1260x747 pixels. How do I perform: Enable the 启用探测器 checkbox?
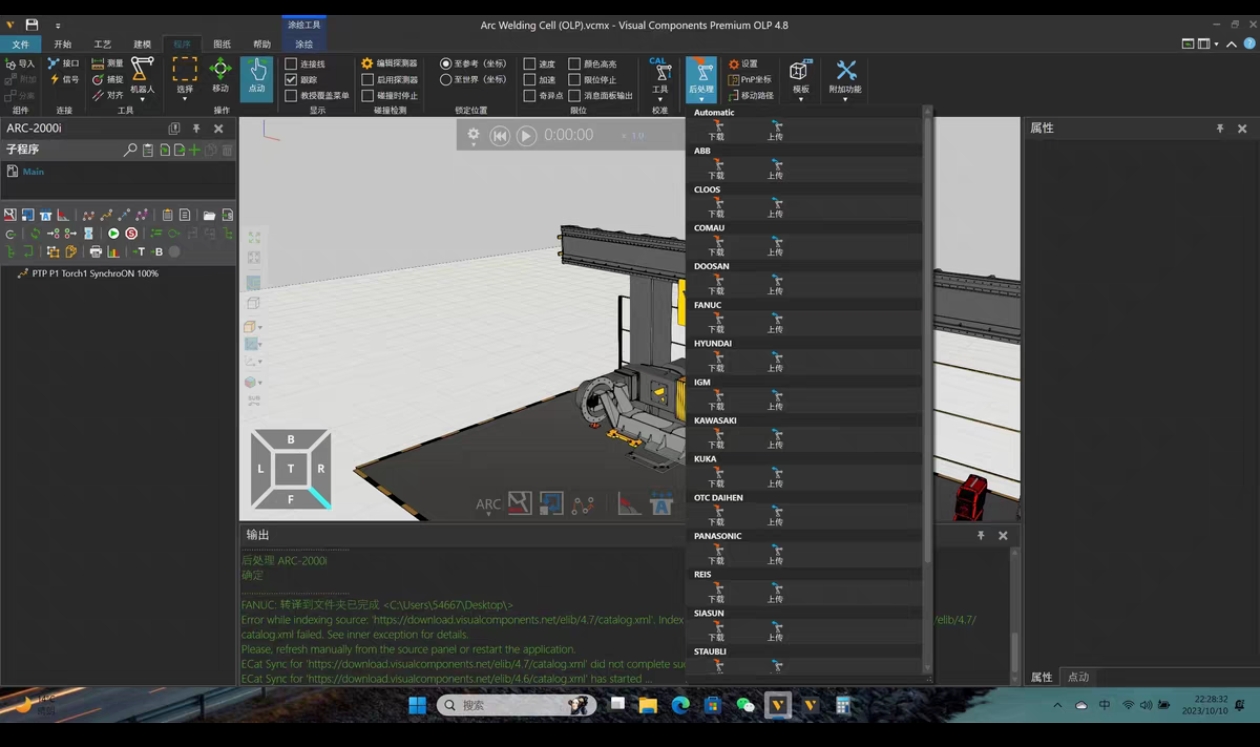[x=367, y=80]
